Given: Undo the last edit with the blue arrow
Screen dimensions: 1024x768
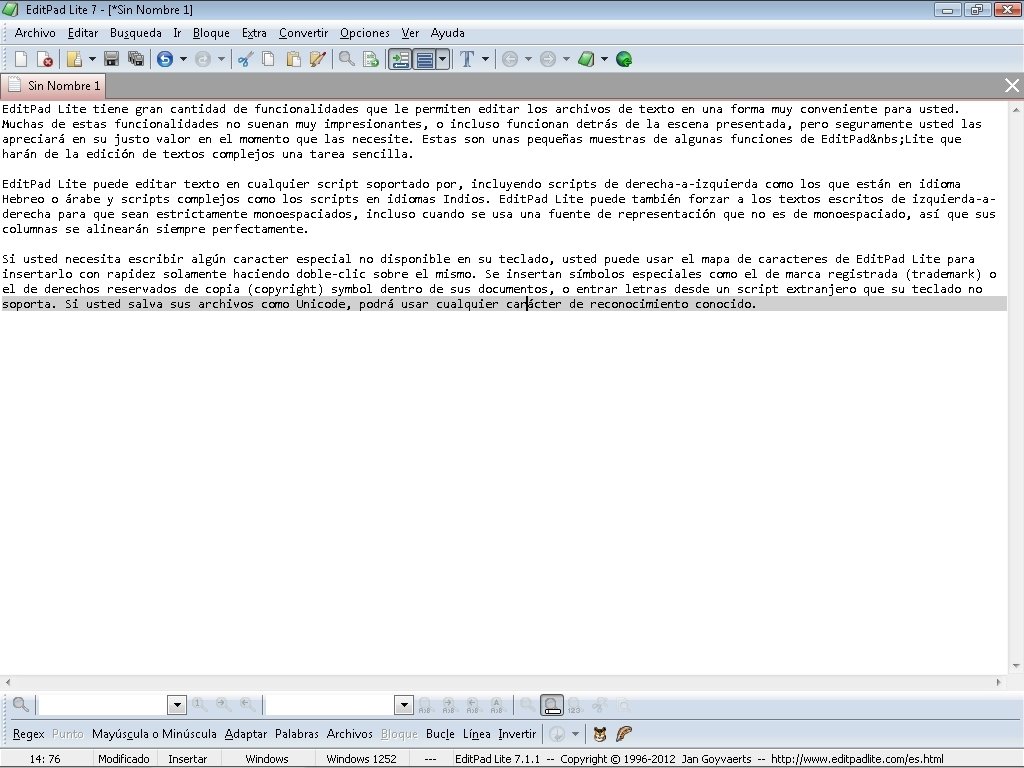Looking at the screenshot, I should point(165,59).
